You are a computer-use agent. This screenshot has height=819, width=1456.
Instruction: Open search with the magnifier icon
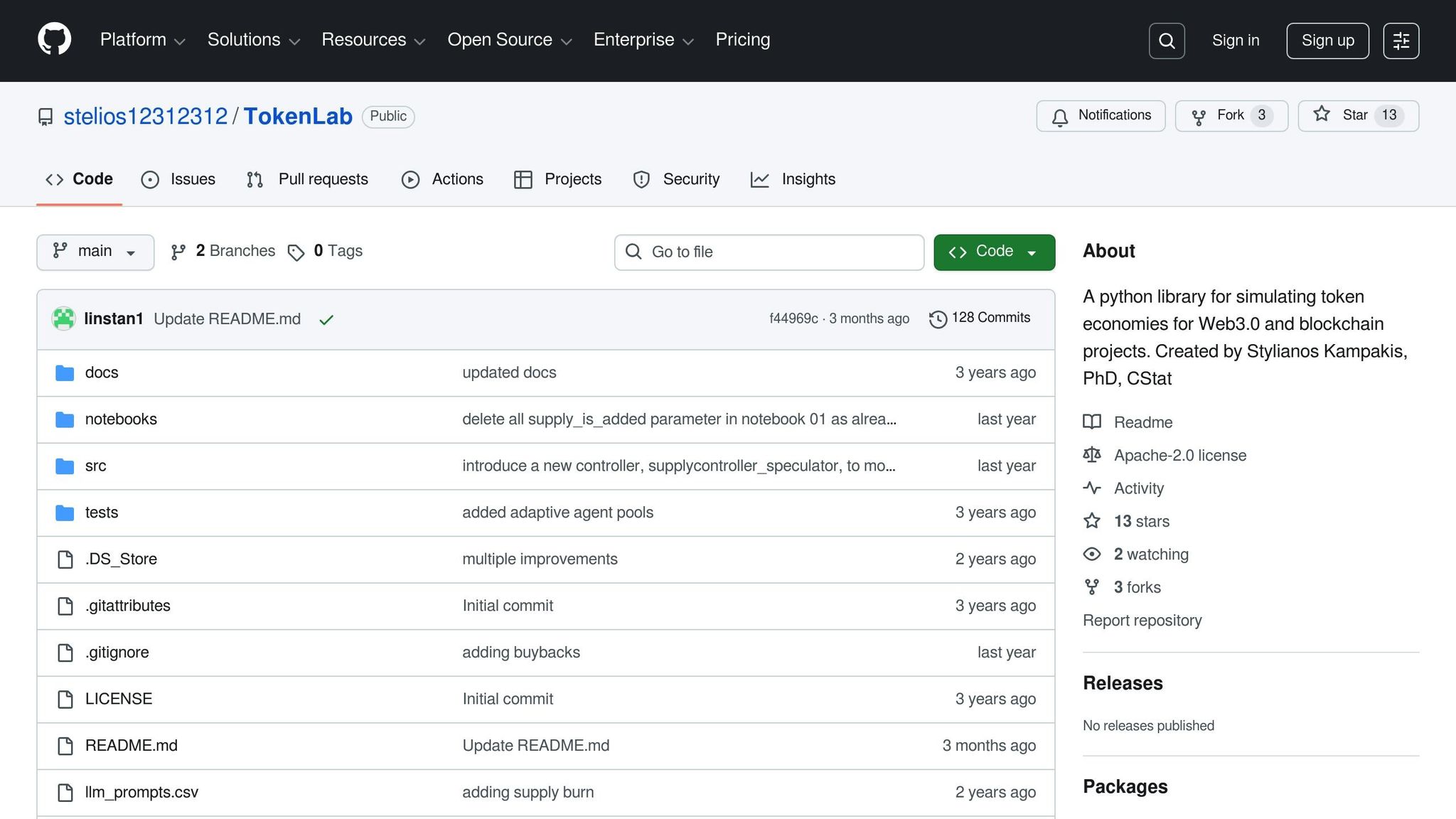point(1167,41)
